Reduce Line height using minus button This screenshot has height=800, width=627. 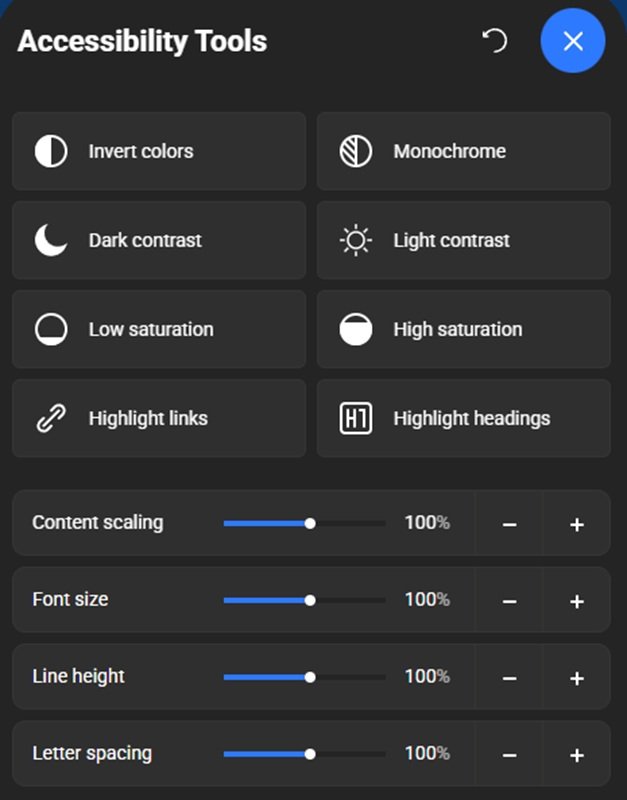[509, 678]
